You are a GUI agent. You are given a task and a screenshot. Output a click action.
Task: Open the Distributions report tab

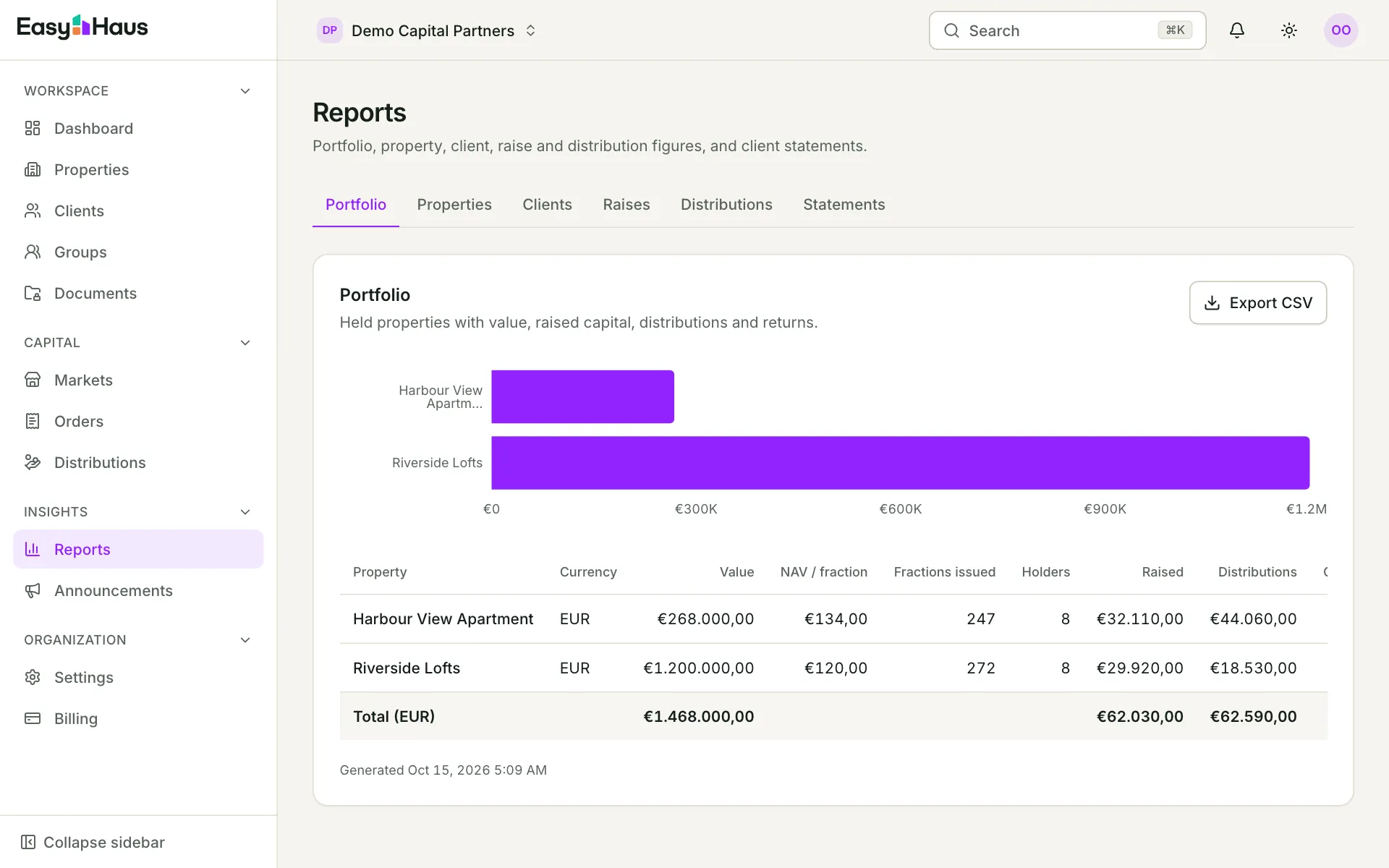pos(726,205)
